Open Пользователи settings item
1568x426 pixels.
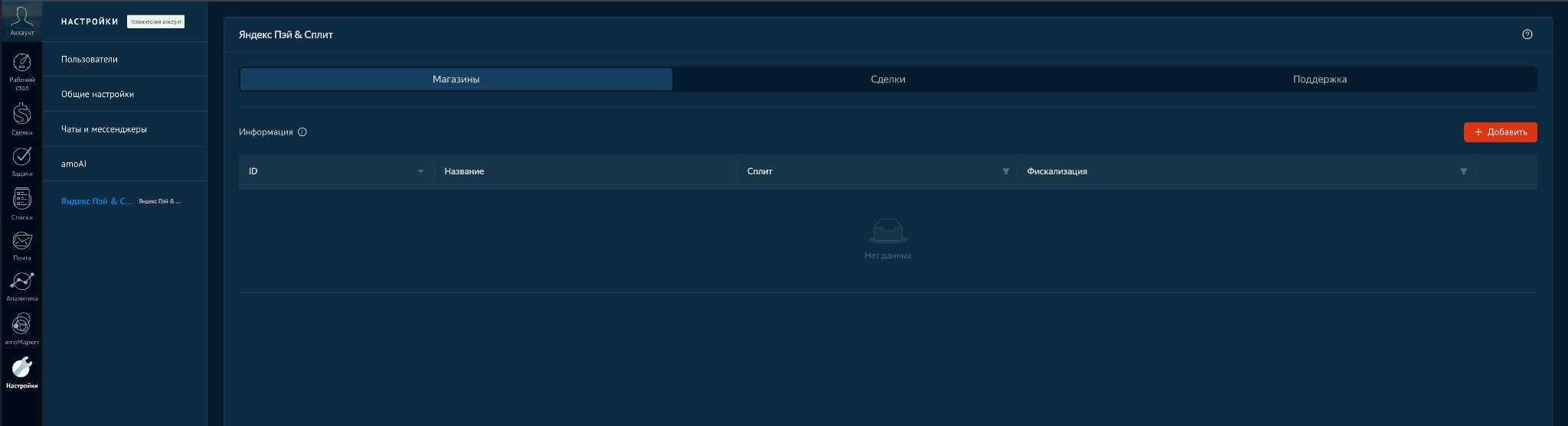click(x=125, y=59)
